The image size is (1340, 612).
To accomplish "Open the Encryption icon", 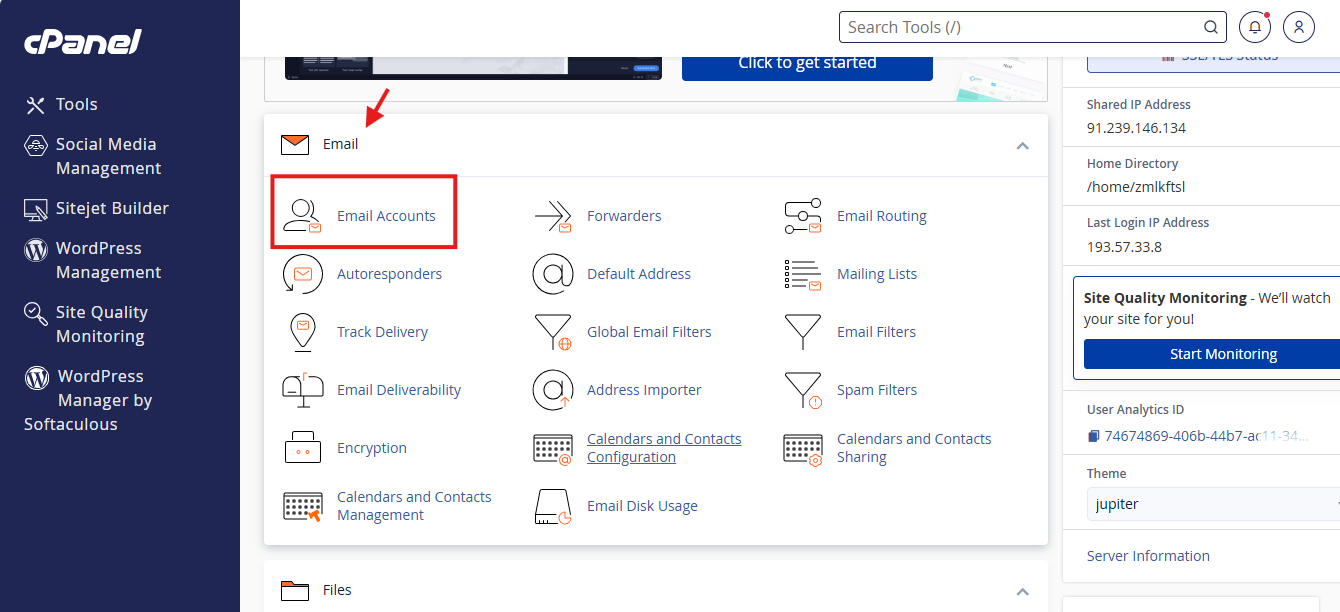I will [302, 448].
